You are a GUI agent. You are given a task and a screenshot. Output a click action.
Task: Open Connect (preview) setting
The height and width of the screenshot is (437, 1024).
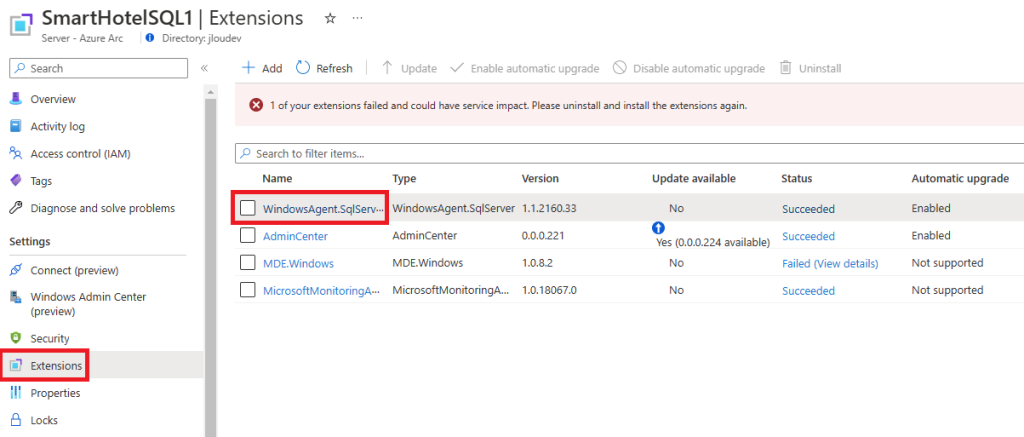point(74,270)
